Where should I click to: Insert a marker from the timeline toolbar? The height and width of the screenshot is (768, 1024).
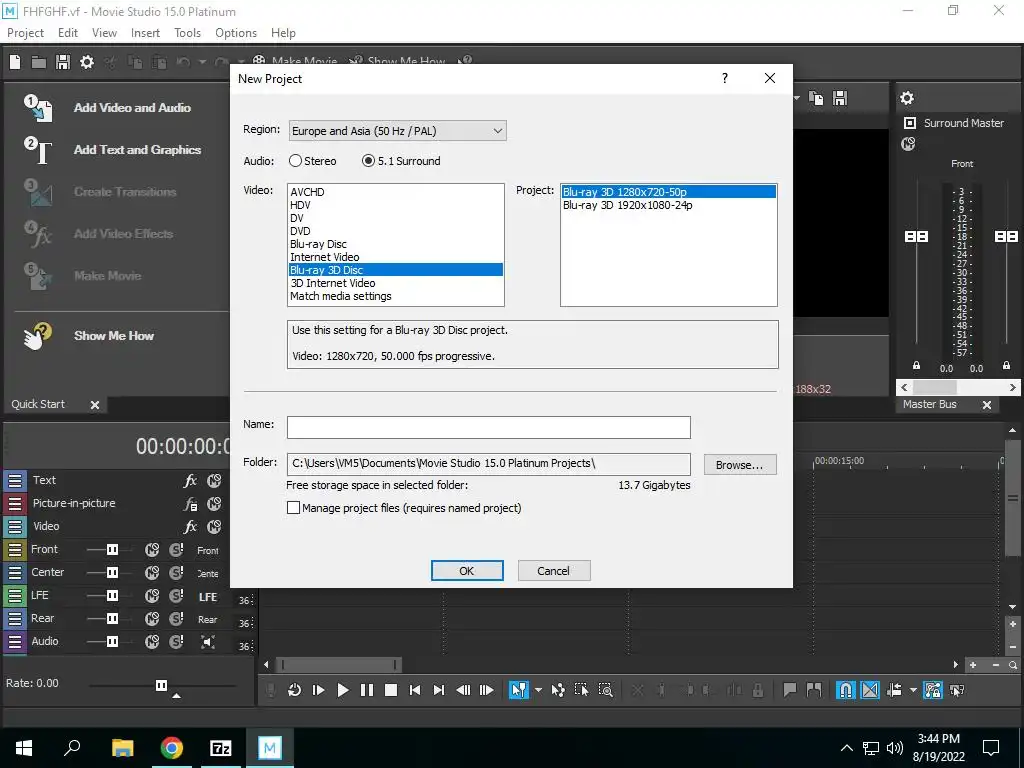[x=790, y=690]
